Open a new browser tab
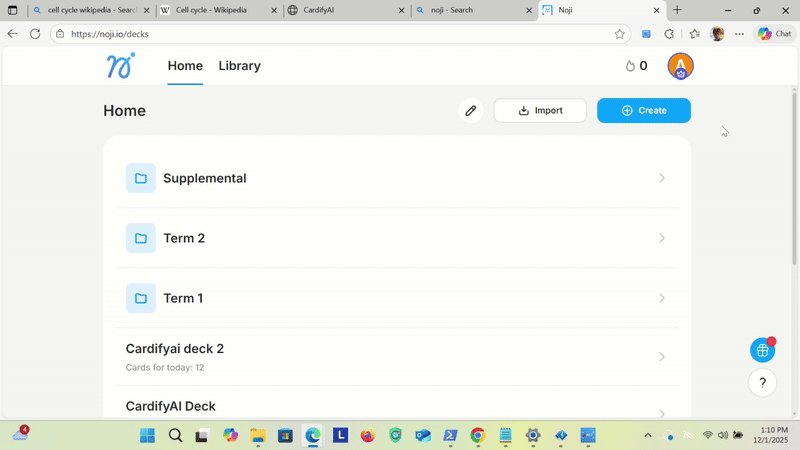 677,10
